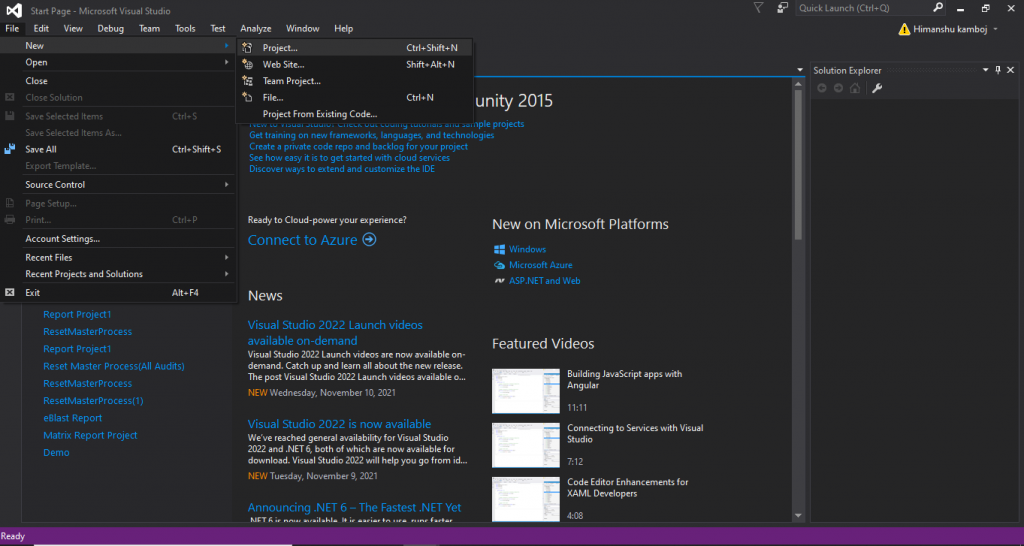Select Project From Existing Code
The height and width of the screenshot is (546, 1024).
click(319, 114)
